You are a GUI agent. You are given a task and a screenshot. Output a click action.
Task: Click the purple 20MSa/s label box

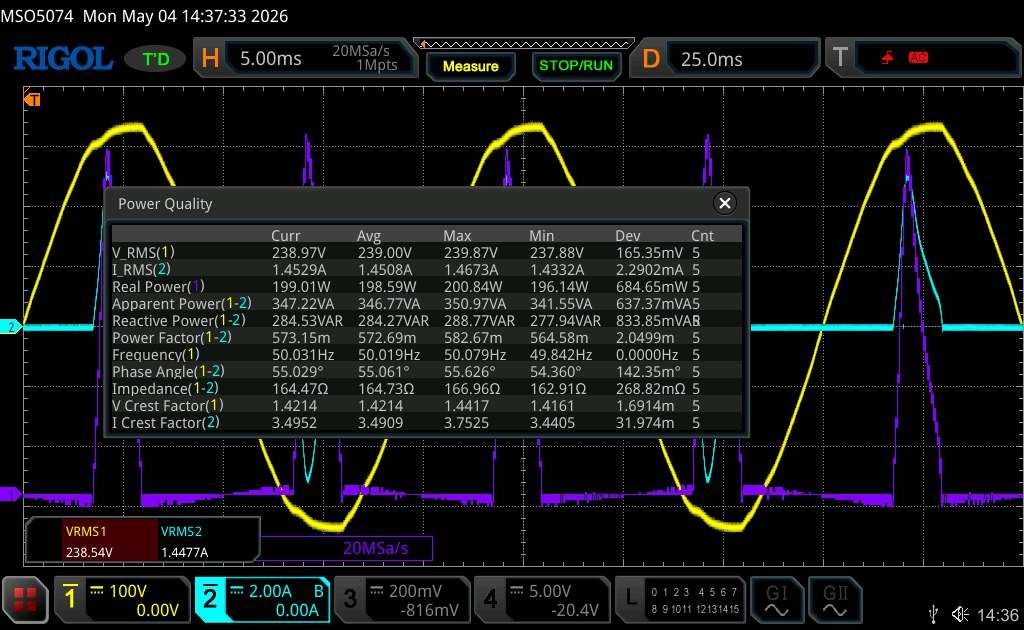coord(346,548)
